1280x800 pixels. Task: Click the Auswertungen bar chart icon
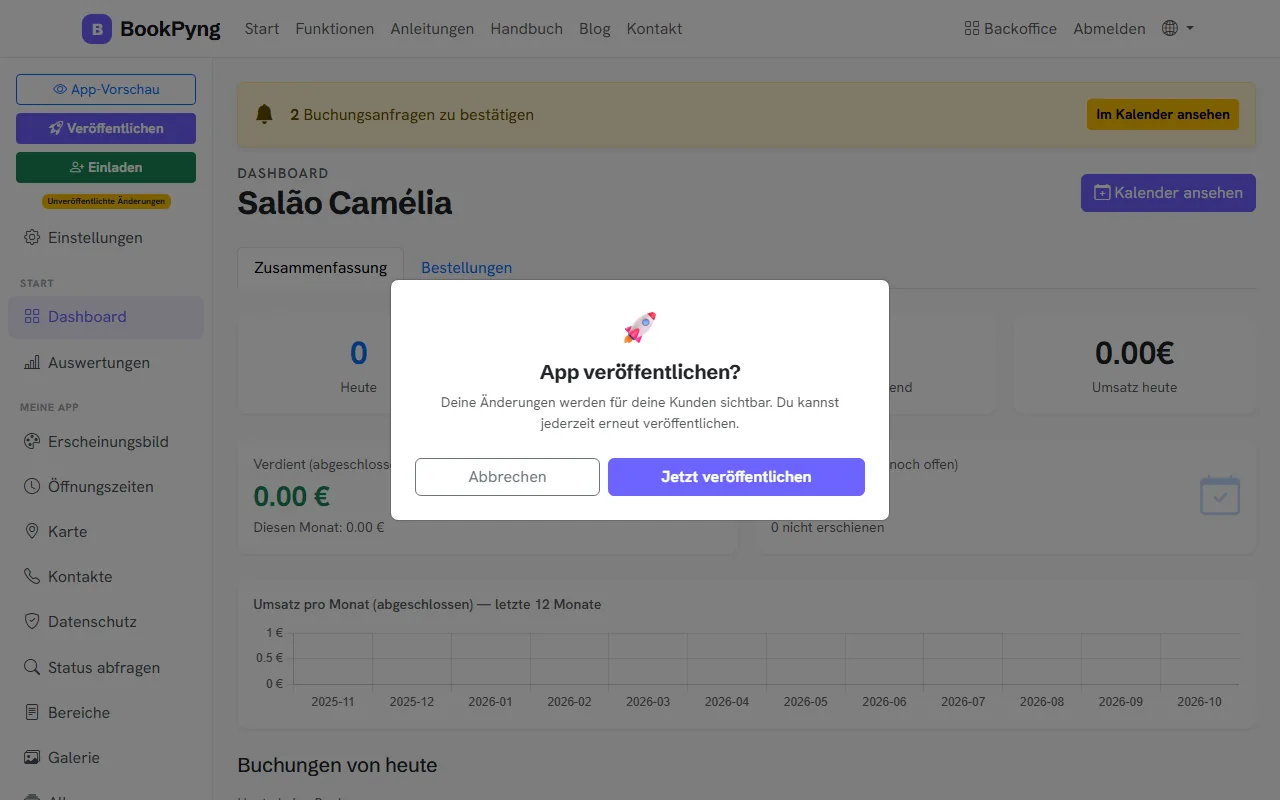[32, 363]
